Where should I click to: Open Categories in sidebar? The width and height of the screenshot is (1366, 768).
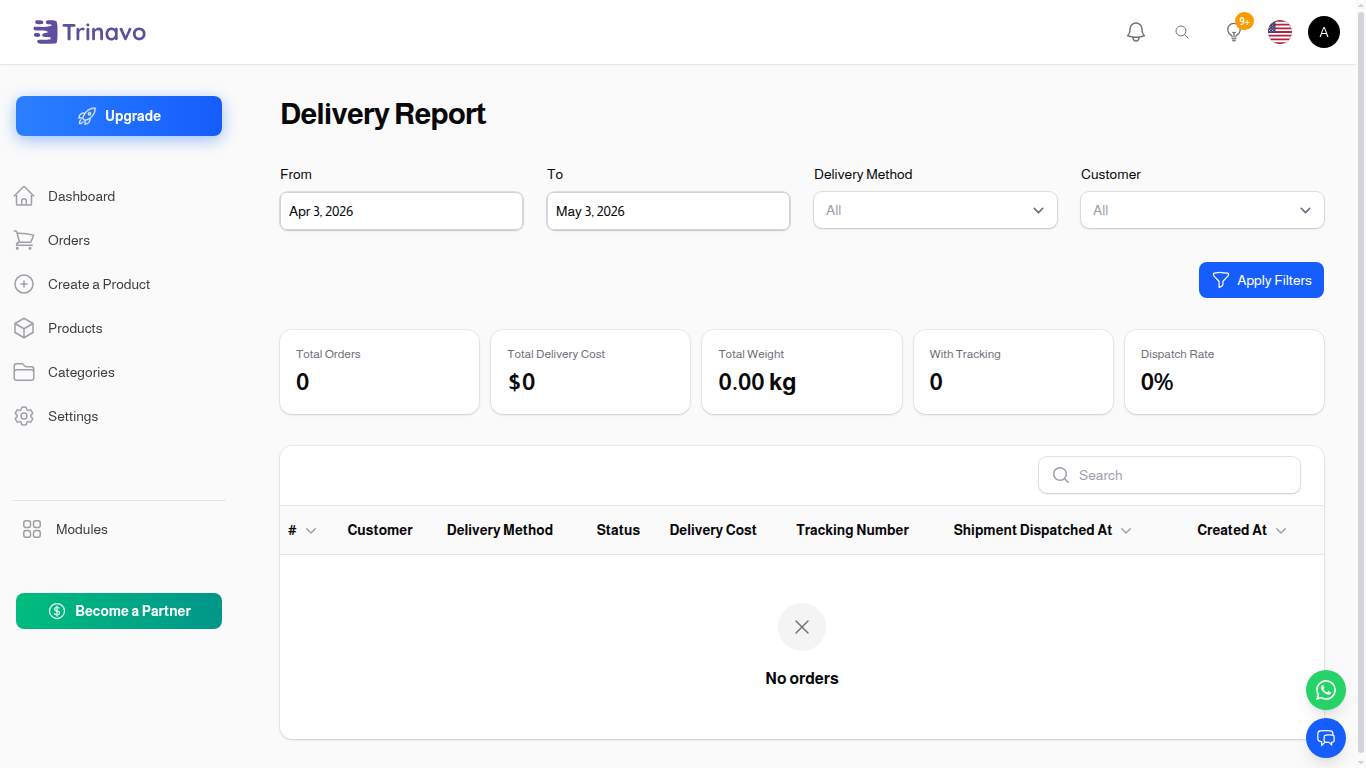point(81,372)
